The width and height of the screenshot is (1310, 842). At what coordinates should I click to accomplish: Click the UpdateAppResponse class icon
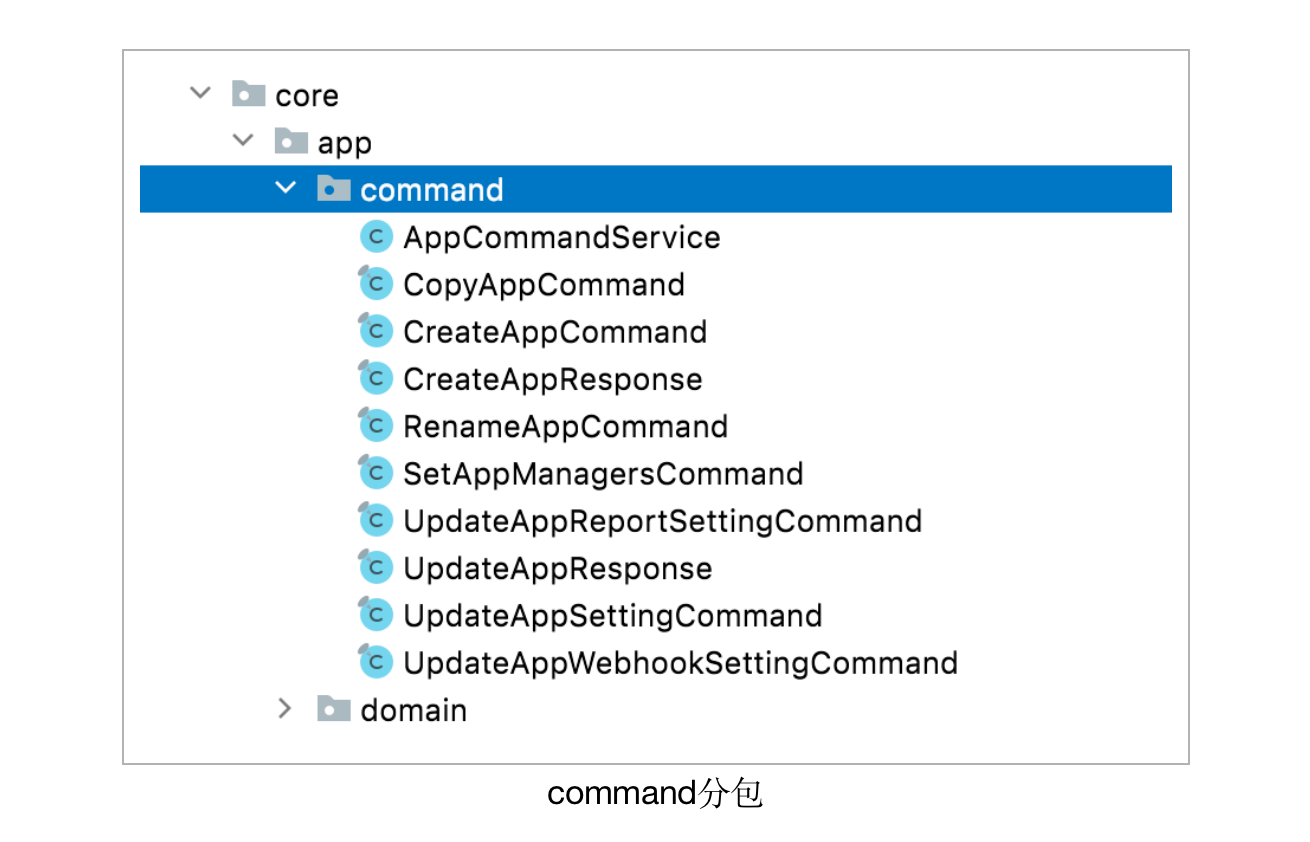tap(376, 569)
